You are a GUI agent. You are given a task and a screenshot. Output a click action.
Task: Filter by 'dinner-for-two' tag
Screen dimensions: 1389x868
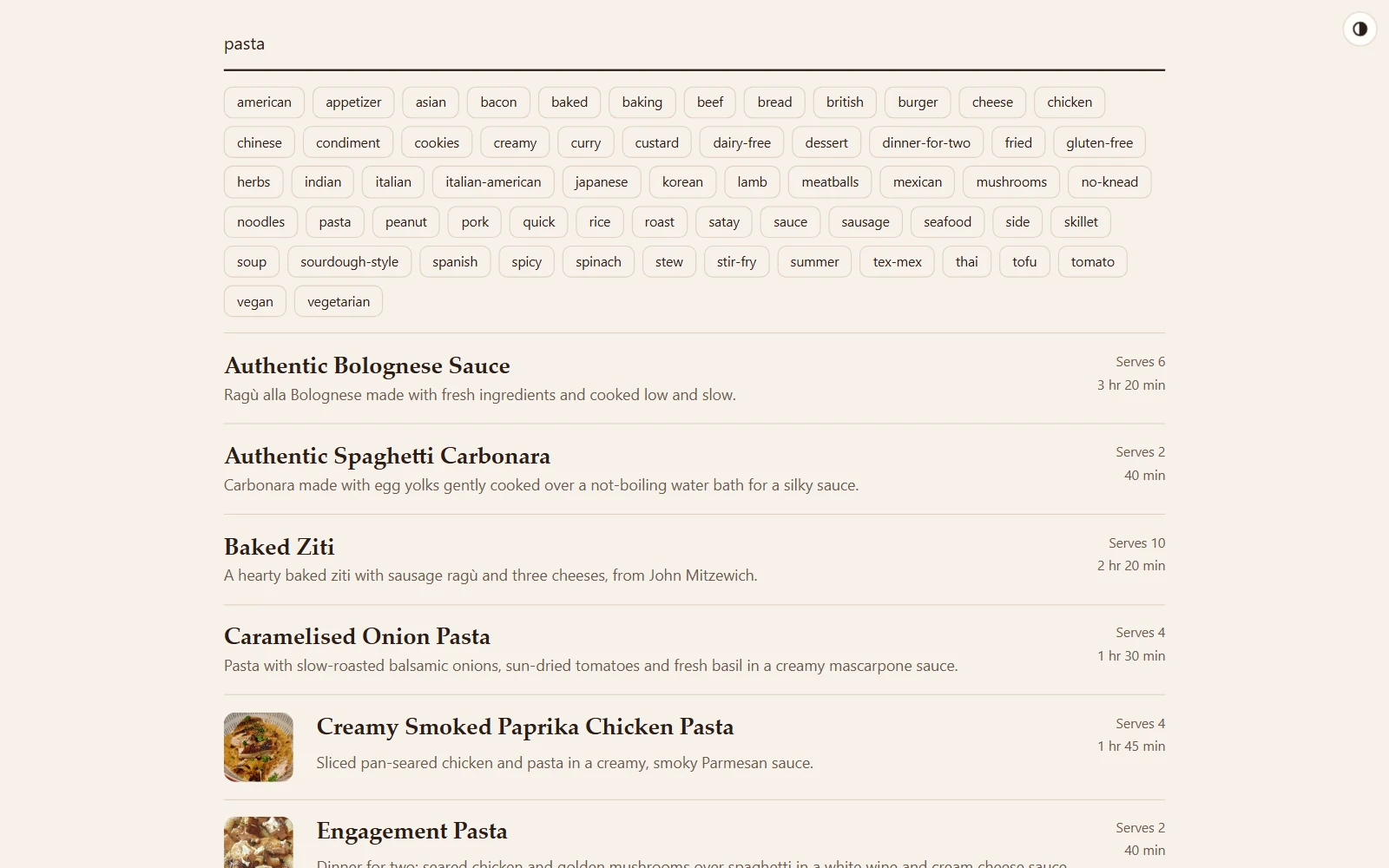[x=926, y=143]
